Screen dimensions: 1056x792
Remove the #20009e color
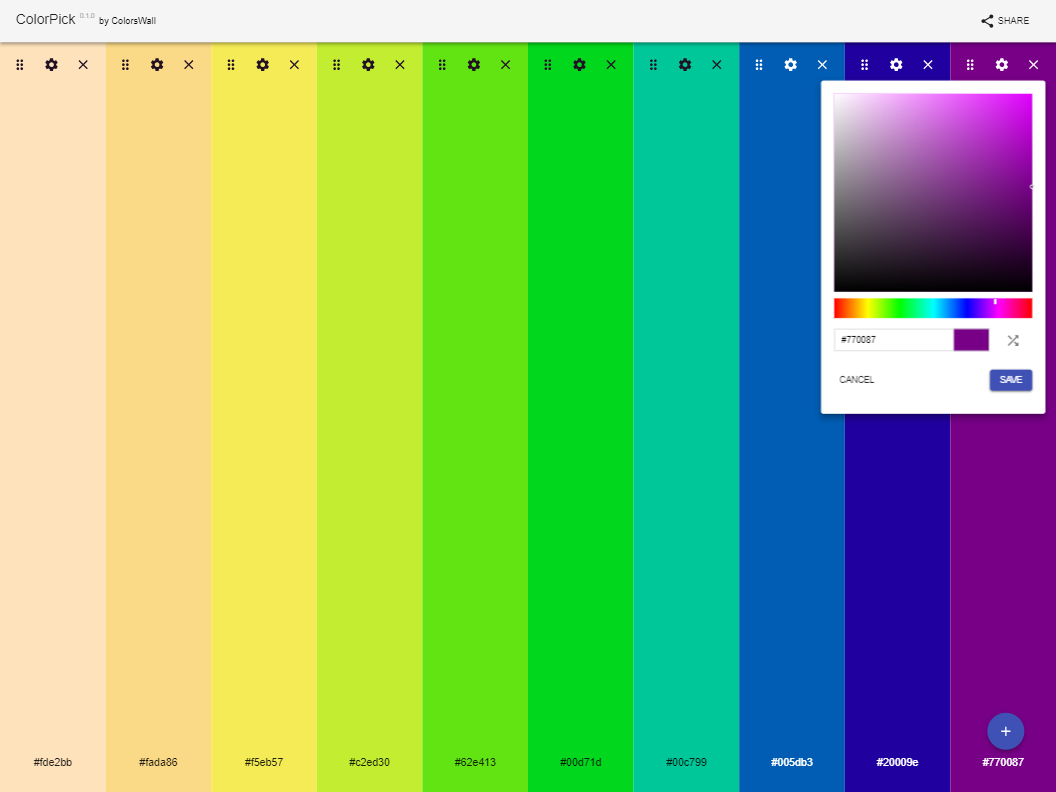pyautogui.click(x=927, y=64)
